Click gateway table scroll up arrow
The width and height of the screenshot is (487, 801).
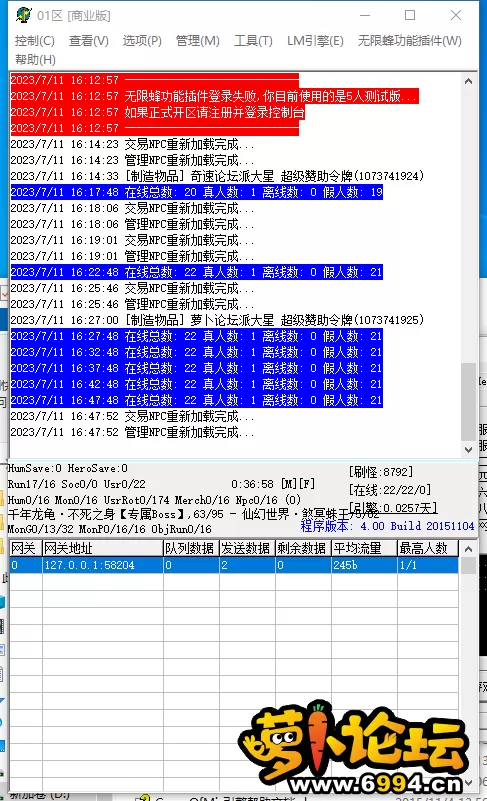tap(469, 549)
